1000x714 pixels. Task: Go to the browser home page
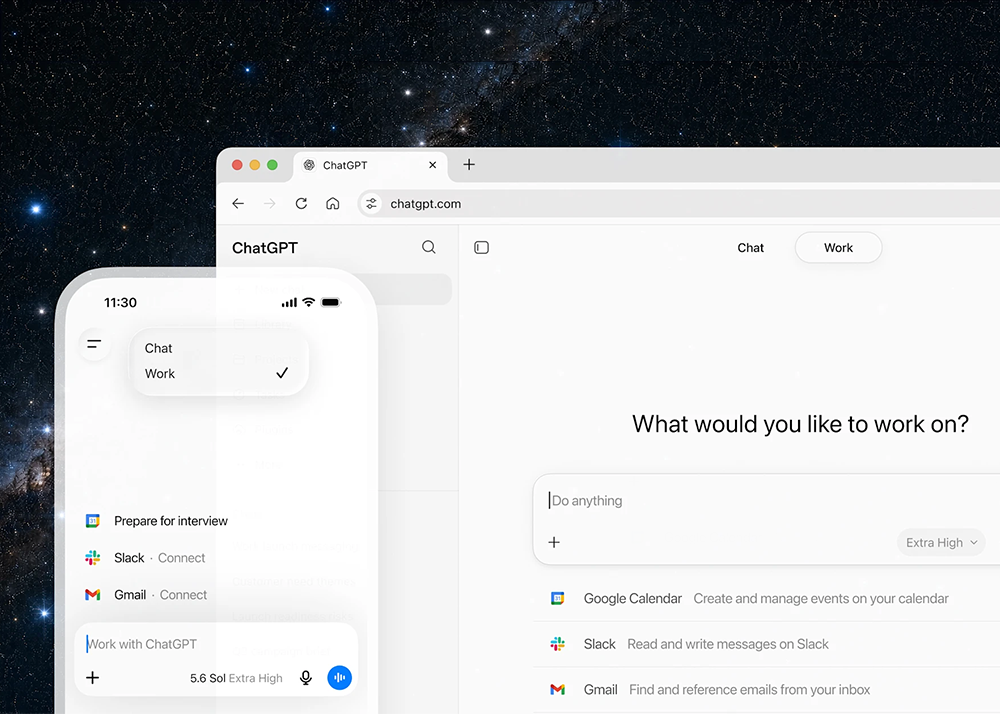(x=332, y=203)
